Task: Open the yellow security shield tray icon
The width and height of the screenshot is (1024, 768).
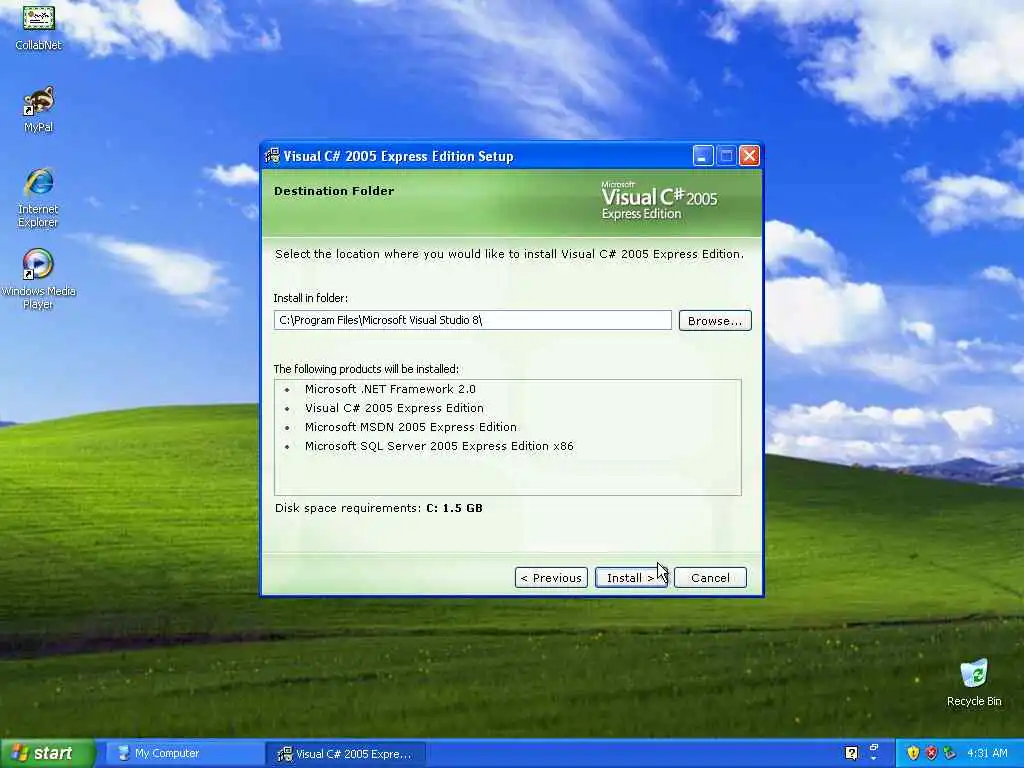Action: (913, 754)
